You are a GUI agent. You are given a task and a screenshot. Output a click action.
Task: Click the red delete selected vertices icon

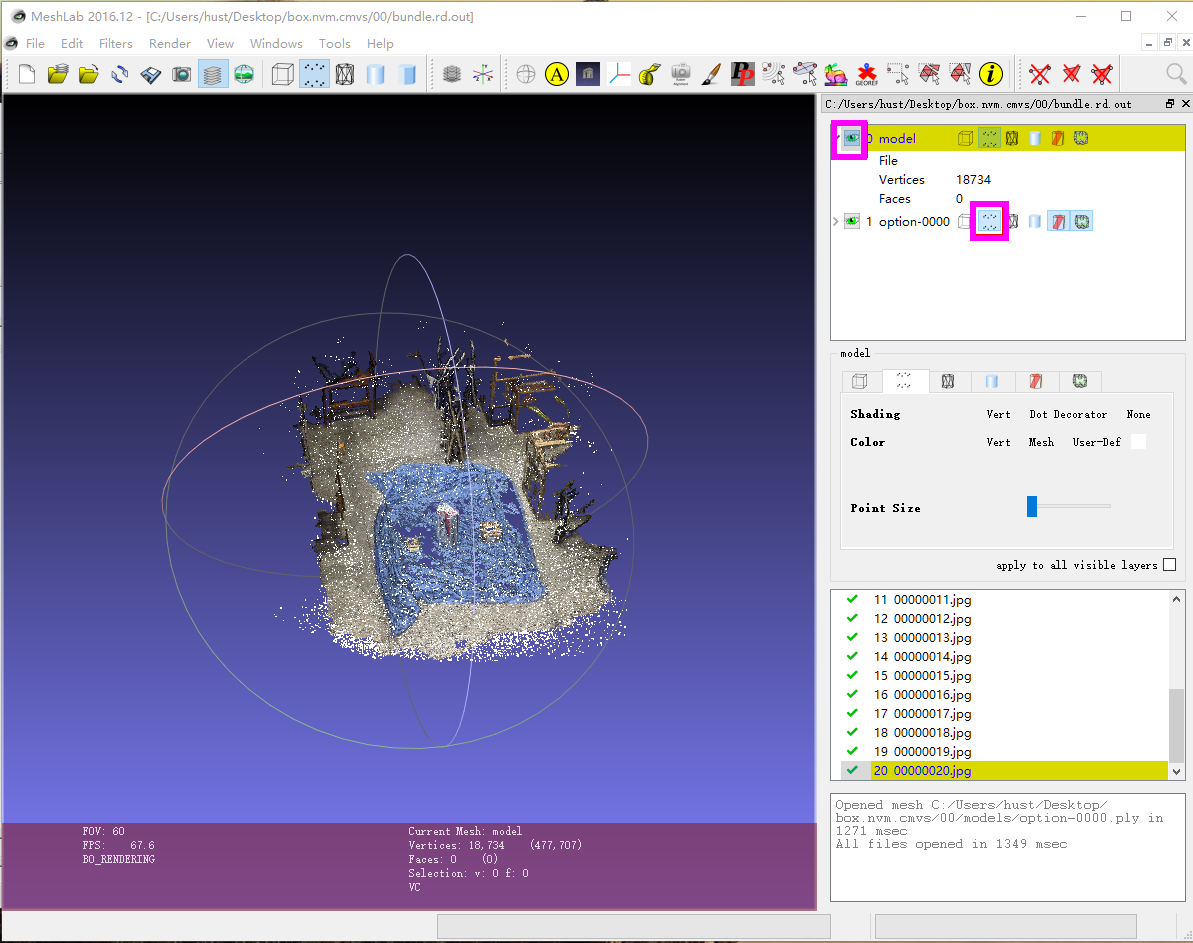pyautogui.click(x=1039, y=74)
